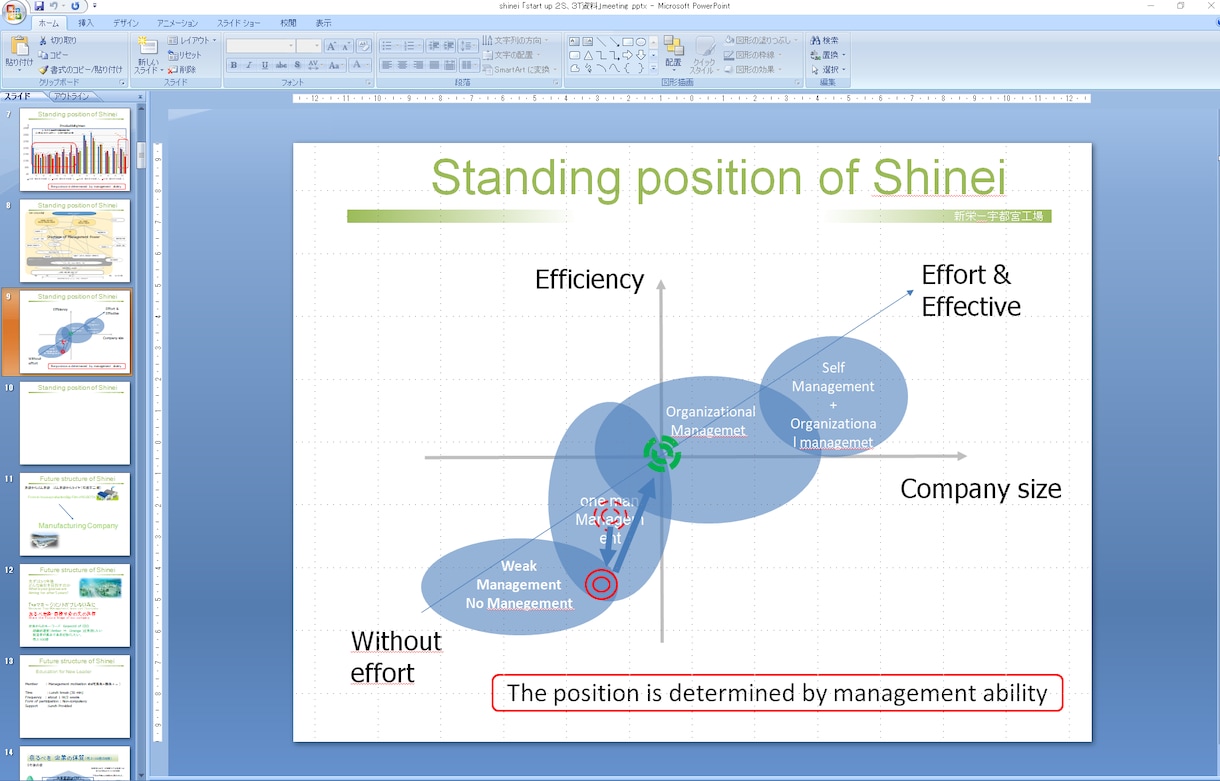Toggle Underline formatting button
Viewport: 1220px width, 781px height.
click(x=265, y=65)
